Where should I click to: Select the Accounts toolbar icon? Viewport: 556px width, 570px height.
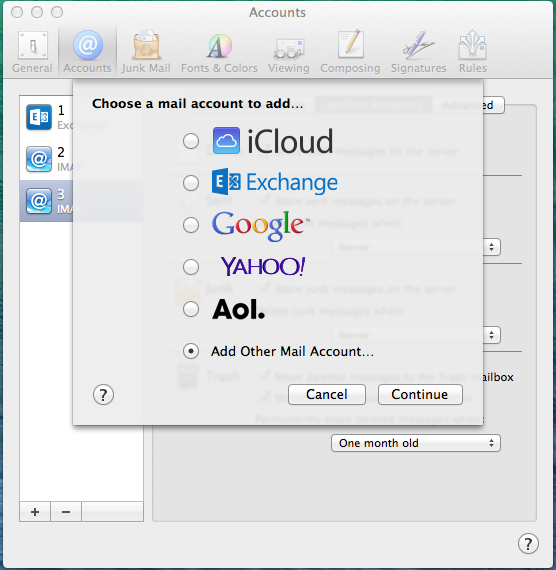pos(87,52)
